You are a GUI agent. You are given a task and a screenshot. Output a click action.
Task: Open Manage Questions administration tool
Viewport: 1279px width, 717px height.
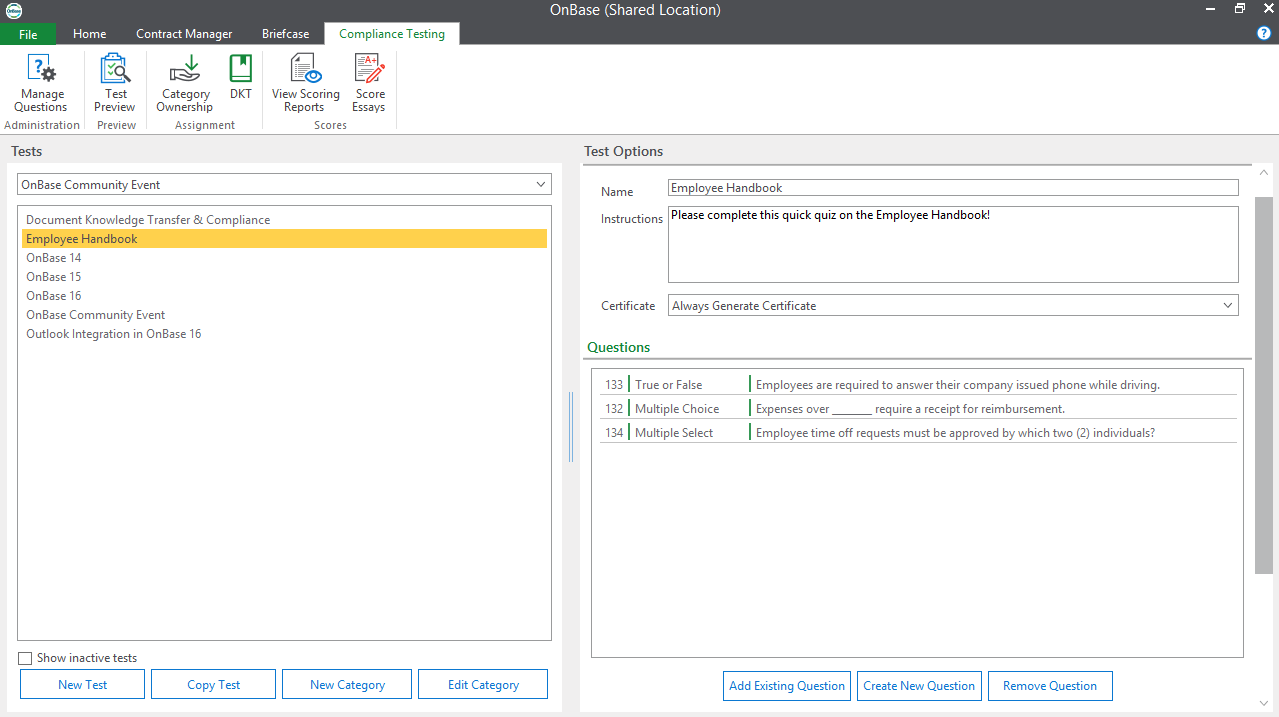tap(41, 83)
